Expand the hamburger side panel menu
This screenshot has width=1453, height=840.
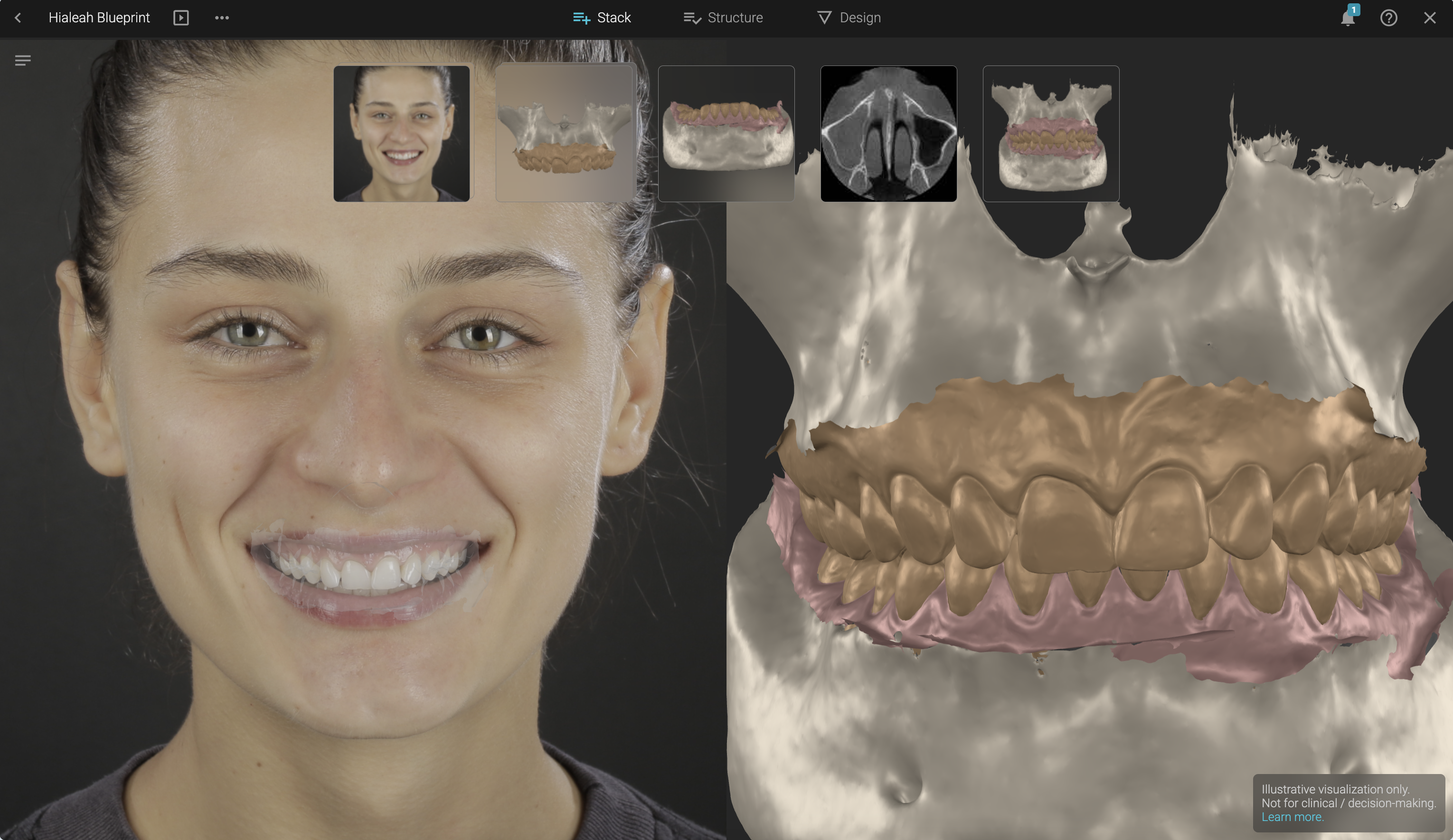tap(23, 60)
